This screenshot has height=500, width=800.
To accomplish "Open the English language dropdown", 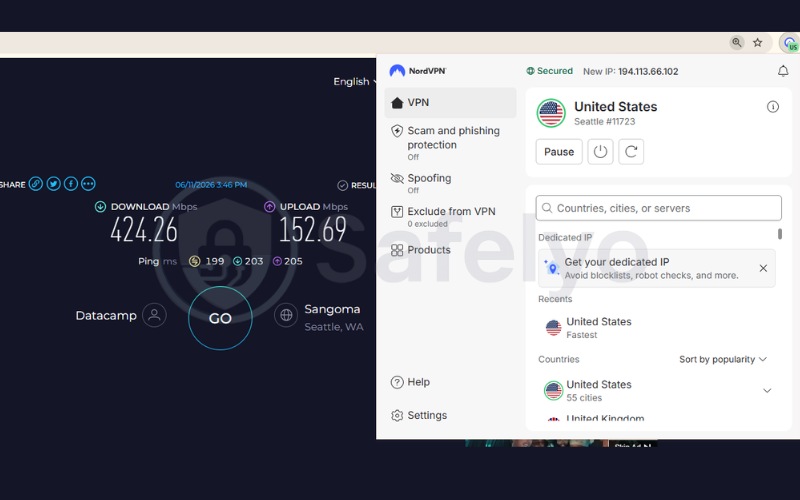I will click(355, 82).
